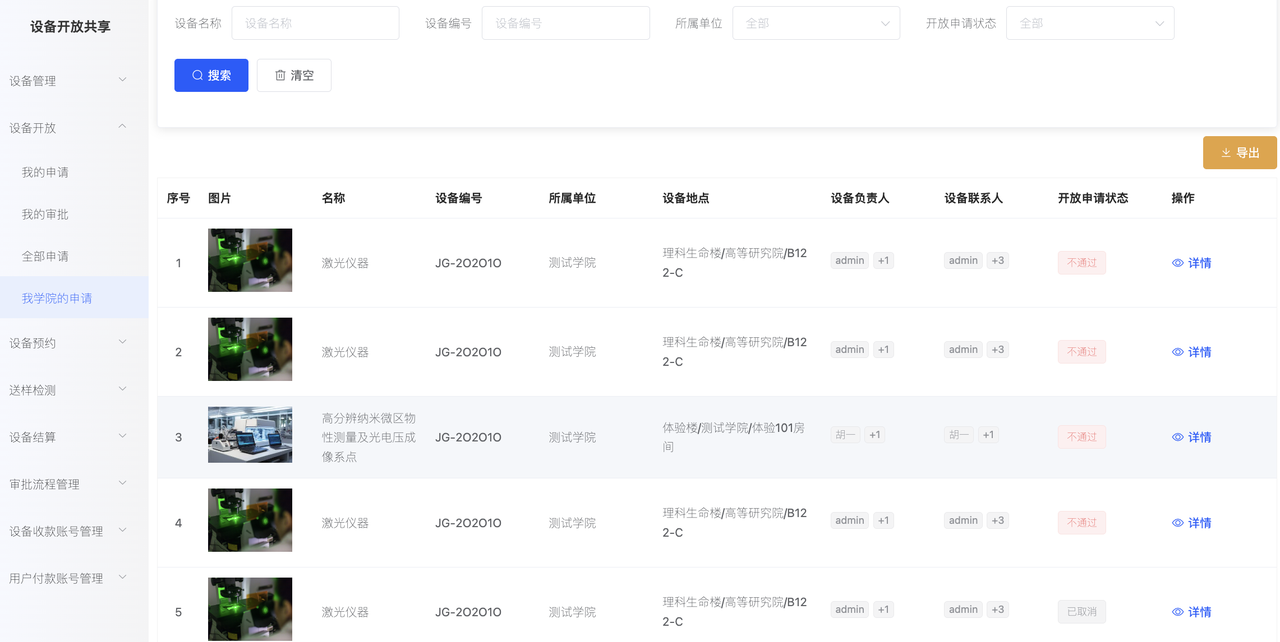Focus the 设备编号 input field

point(565,23)
